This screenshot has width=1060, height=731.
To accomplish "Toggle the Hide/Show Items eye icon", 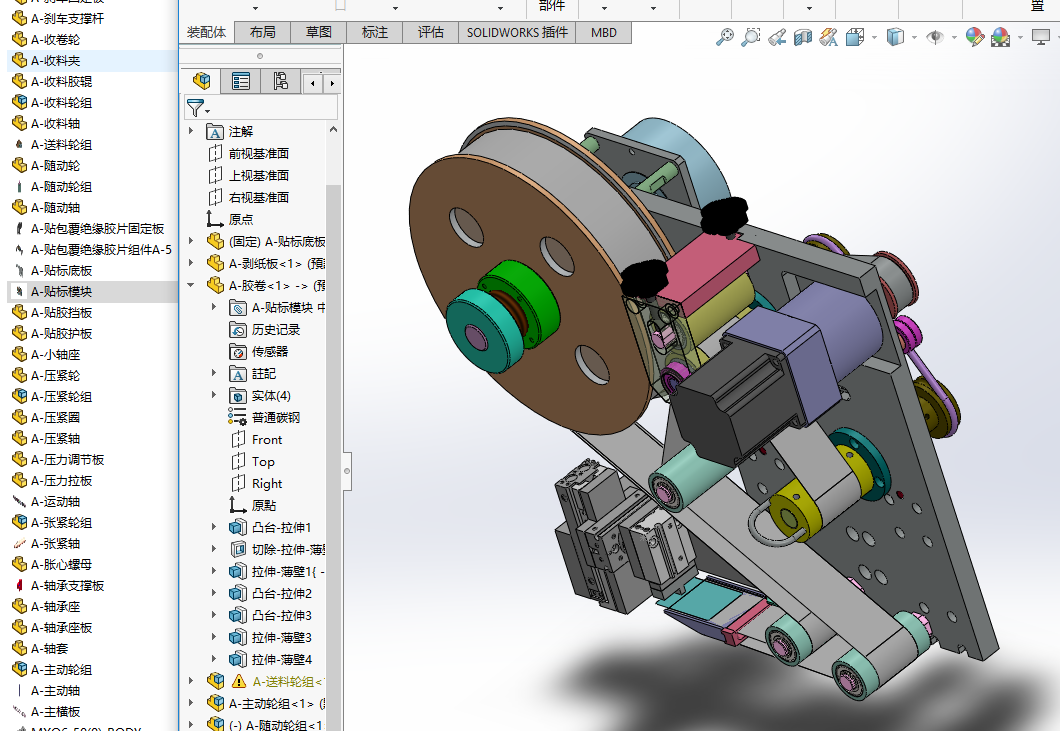I will coord(935,38).
